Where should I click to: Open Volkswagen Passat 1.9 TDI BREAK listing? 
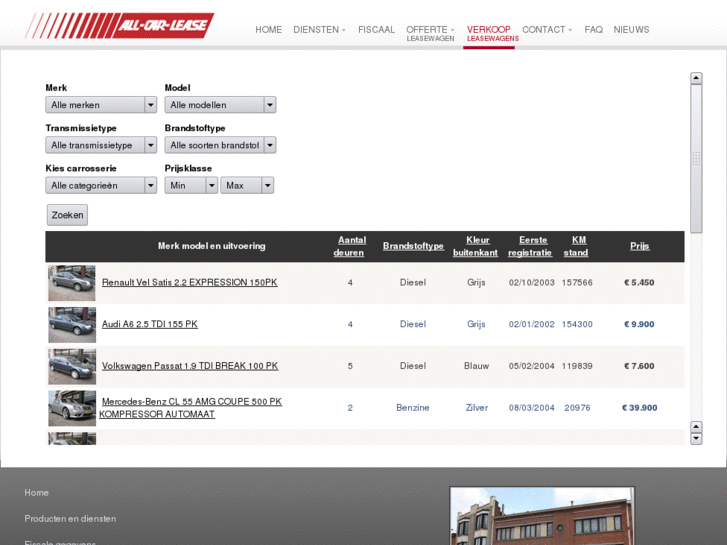[x=190, y=366]
